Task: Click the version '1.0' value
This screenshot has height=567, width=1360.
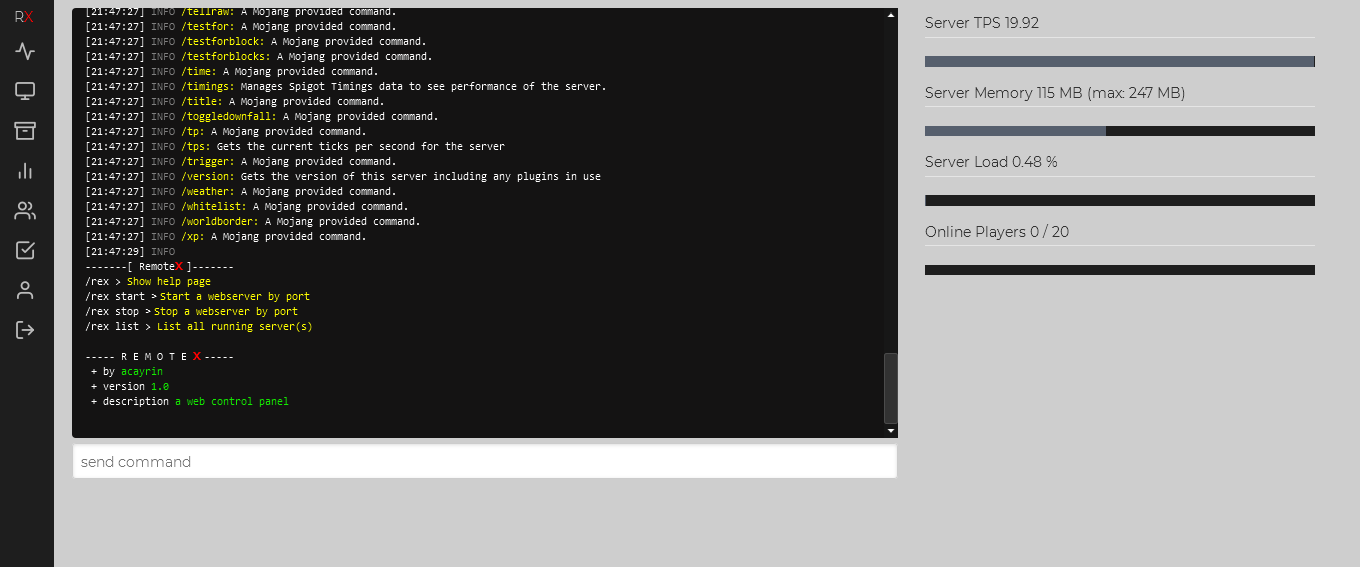Action: (160, 386)
